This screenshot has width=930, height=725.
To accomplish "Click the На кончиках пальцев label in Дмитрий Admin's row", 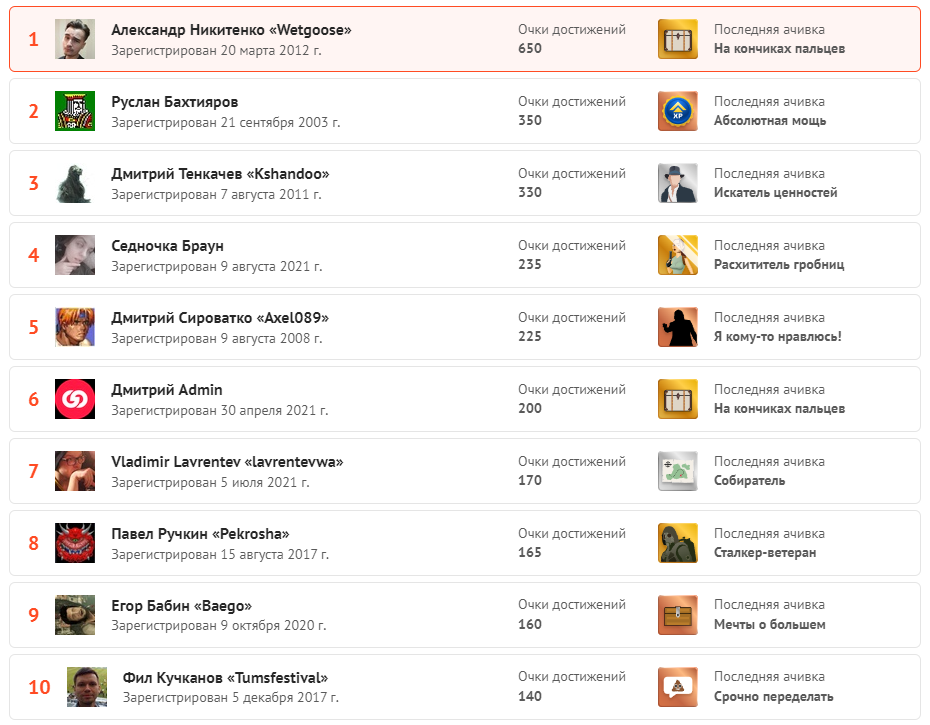I will 779,409.
